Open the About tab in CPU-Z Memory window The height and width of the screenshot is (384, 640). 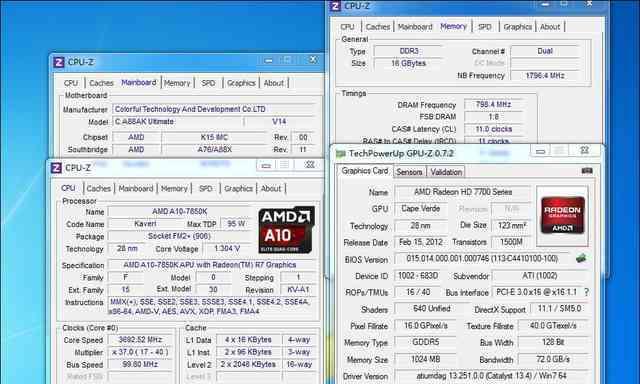550,27
